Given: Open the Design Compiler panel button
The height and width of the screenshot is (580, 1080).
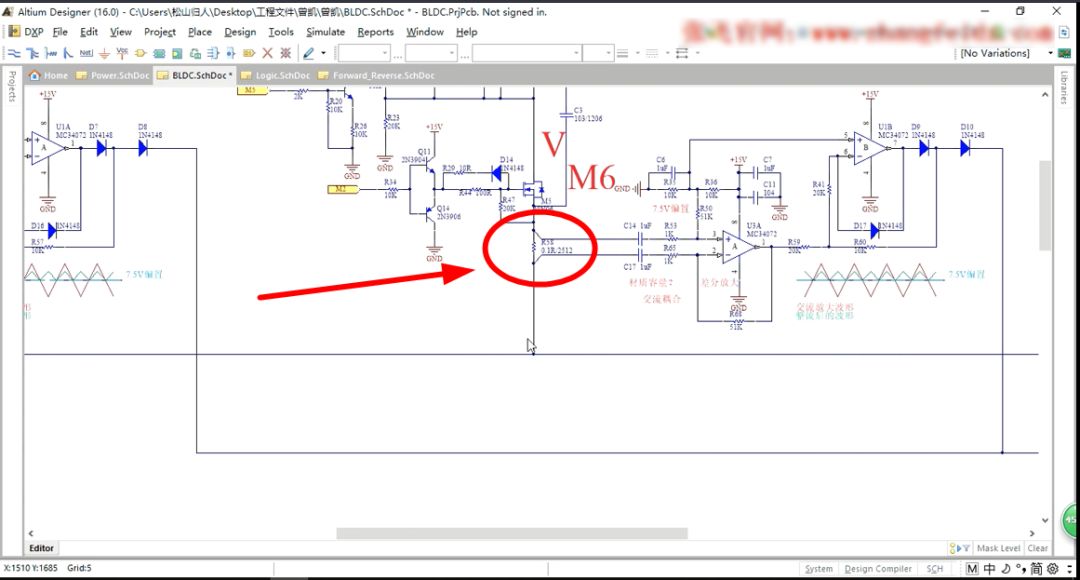Looking at the screenshot, I should (878, 569).
